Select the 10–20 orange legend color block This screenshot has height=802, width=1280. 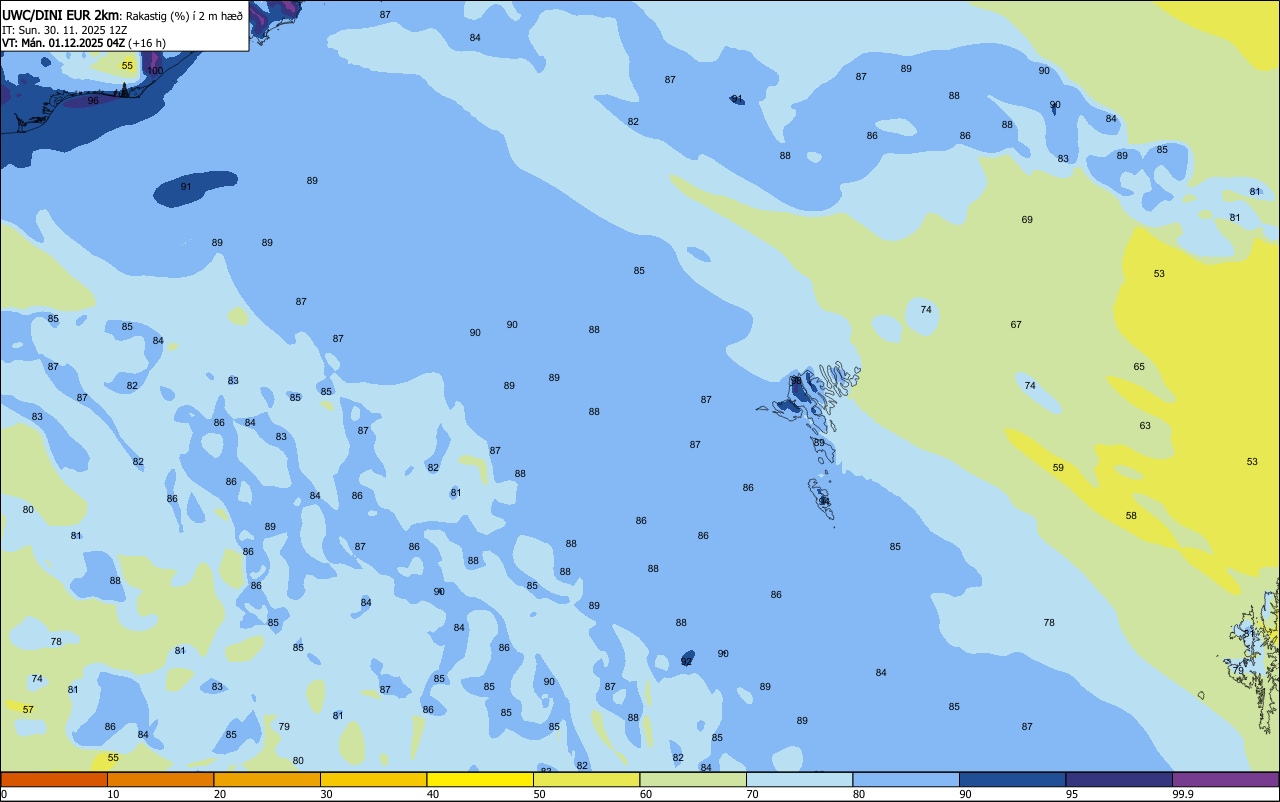coord(160,779)
